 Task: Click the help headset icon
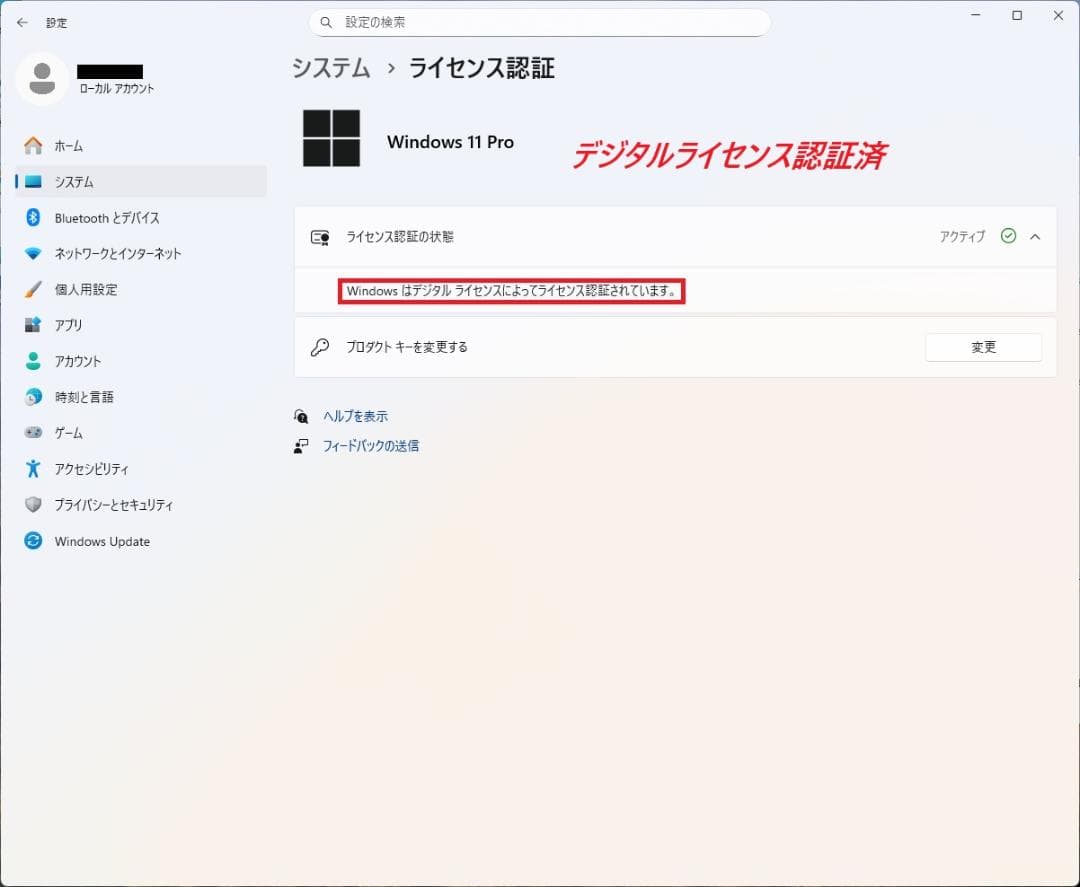[x=301, y=416]
